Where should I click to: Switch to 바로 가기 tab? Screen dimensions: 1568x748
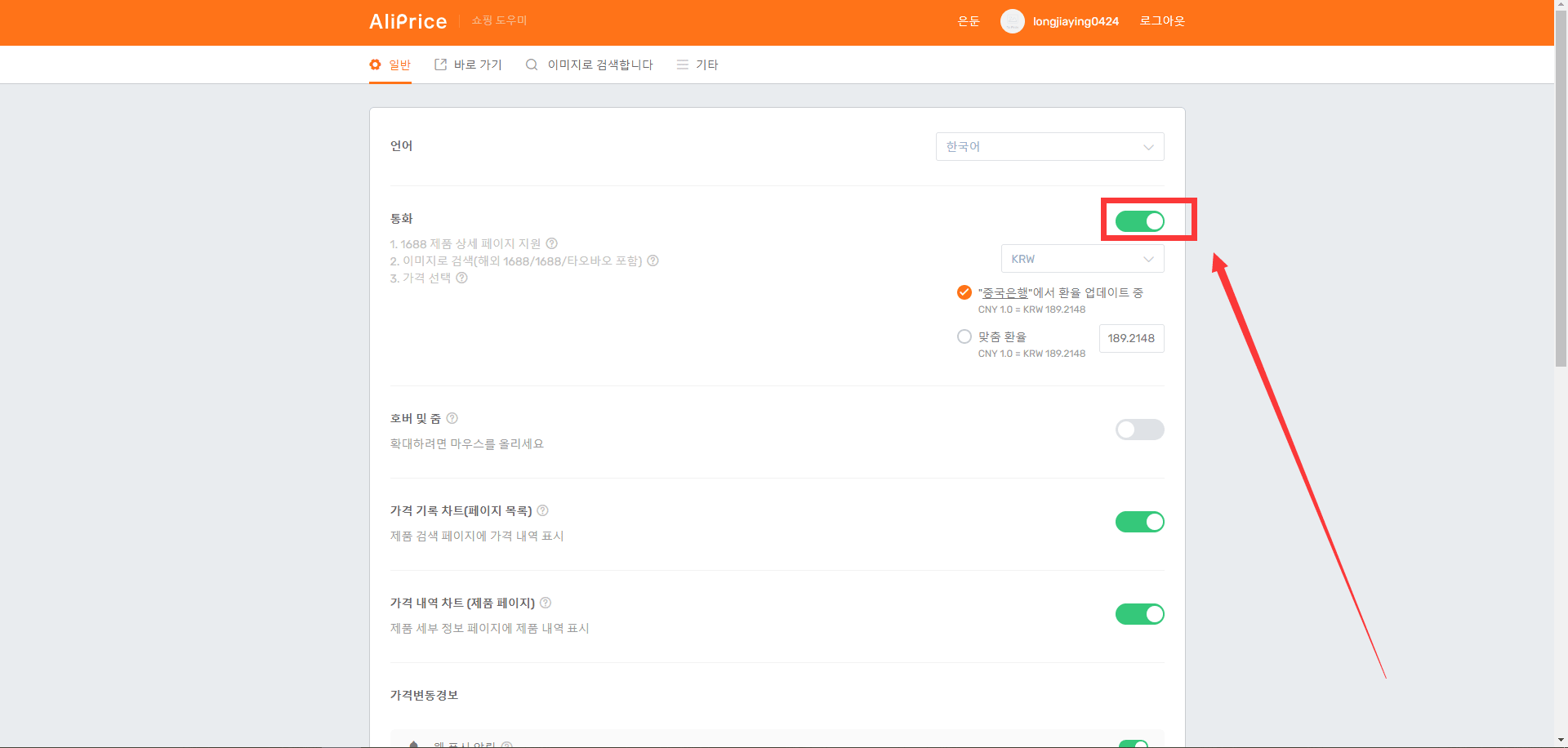pyautogui.click(x=468, y=65)
